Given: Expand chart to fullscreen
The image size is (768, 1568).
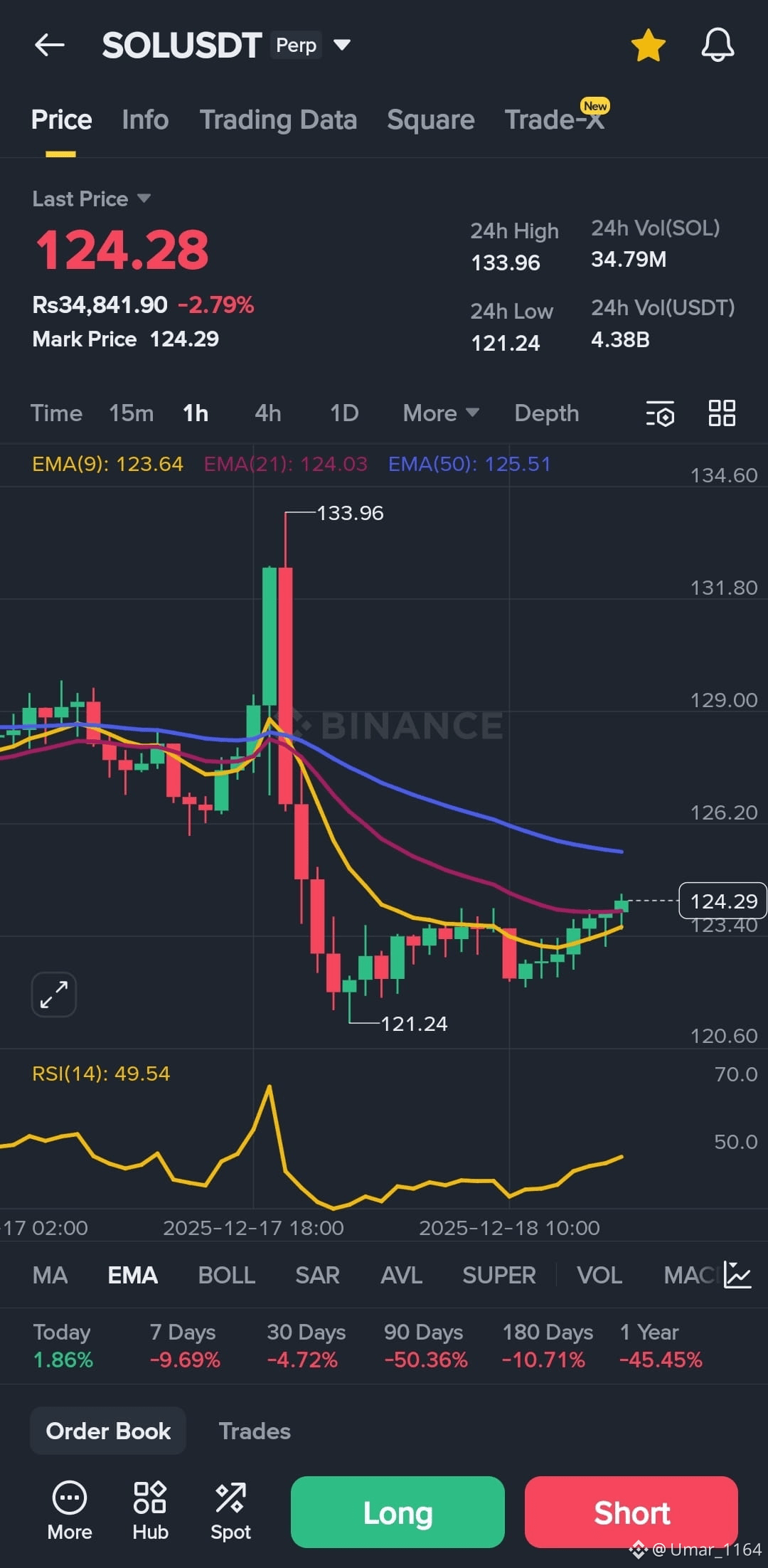Looking at the screenshot, I should point(54,994).
